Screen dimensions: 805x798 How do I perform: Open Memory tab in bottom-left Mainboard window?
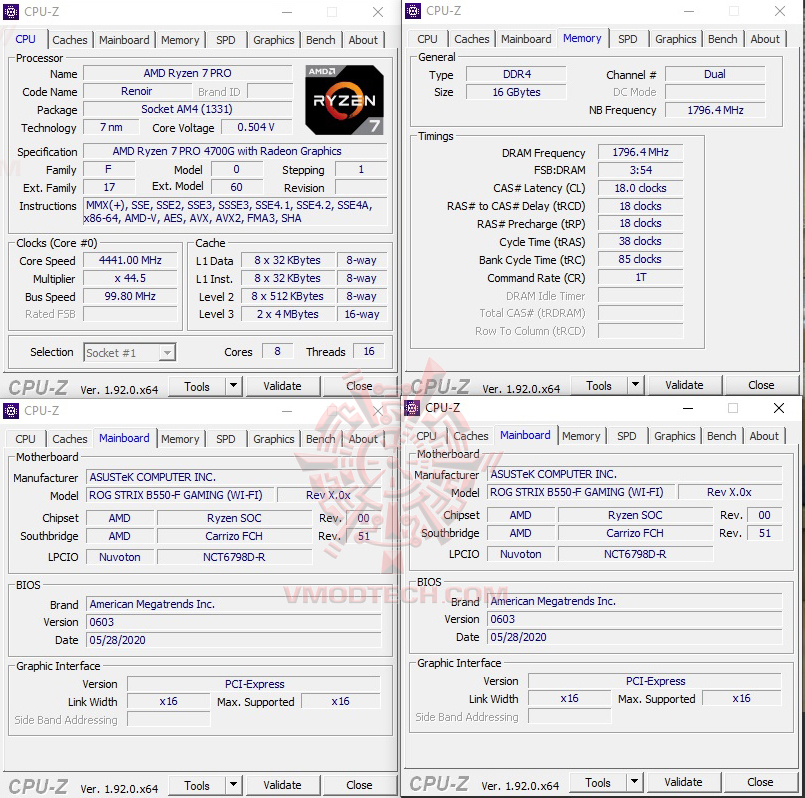tap(180, 439)
